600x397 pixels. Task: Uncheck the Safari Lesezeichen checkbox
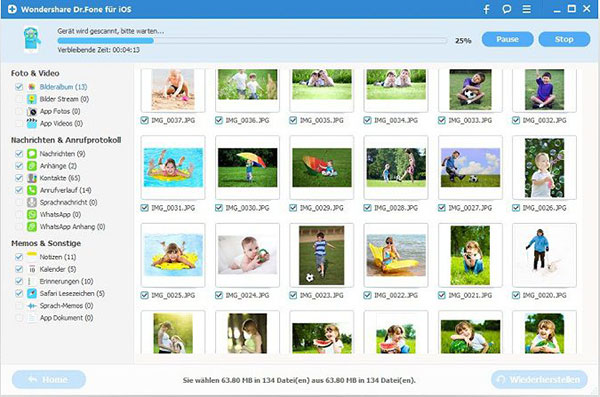pyautogui.click(x=19, y=294)
